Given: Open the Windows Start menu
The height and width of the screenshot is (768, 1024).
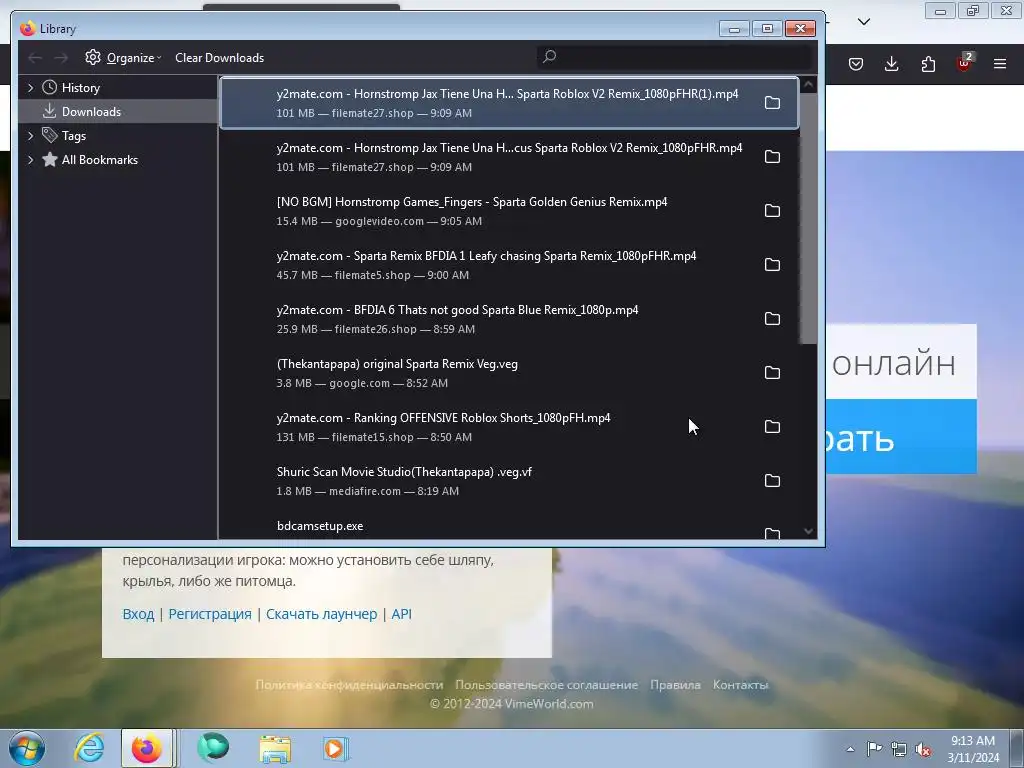Looking at the screenshot, I should click(x=27, y=748).
